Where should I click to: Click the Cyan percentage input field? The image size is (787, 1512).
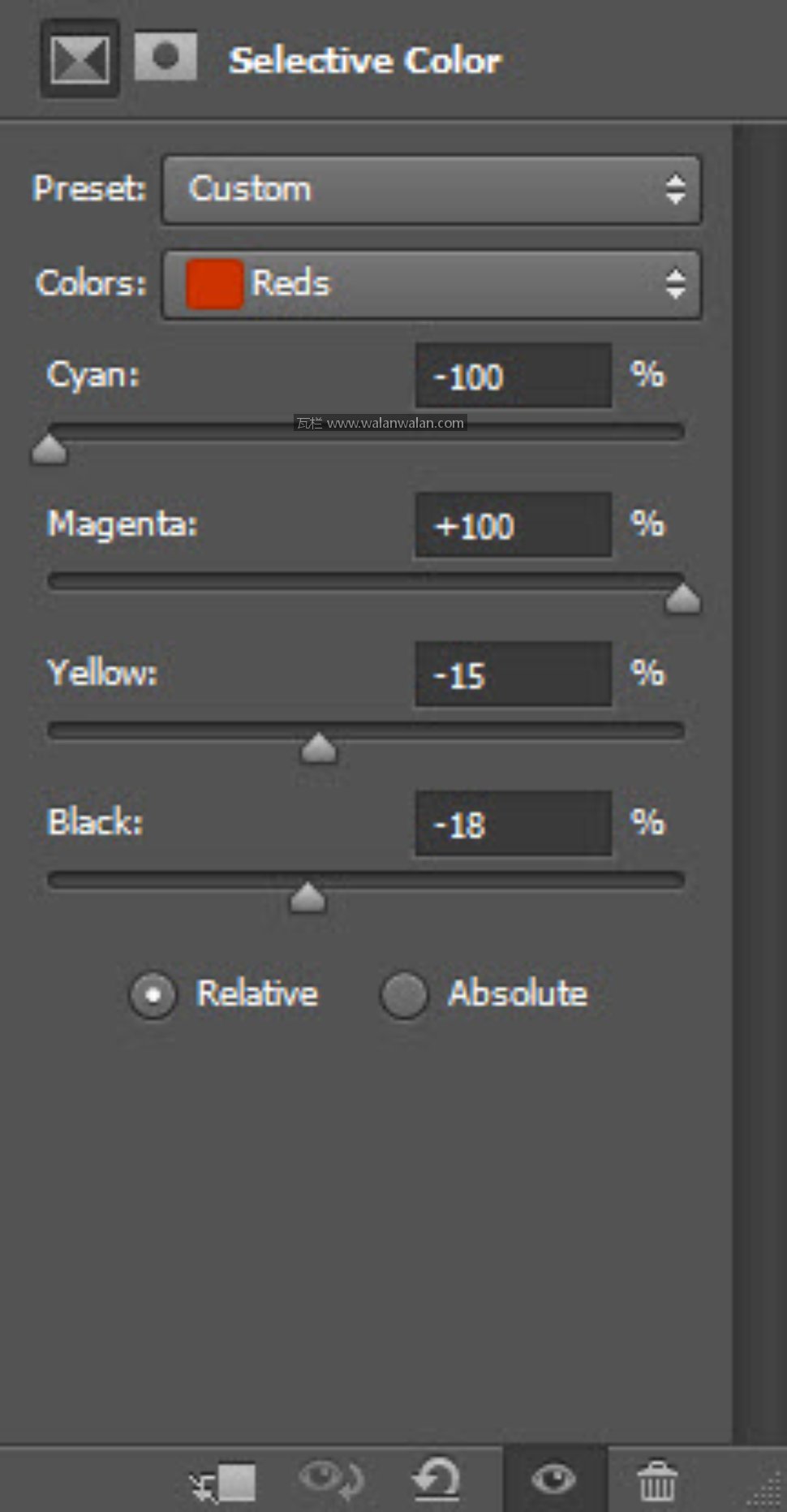pos(513,377)
